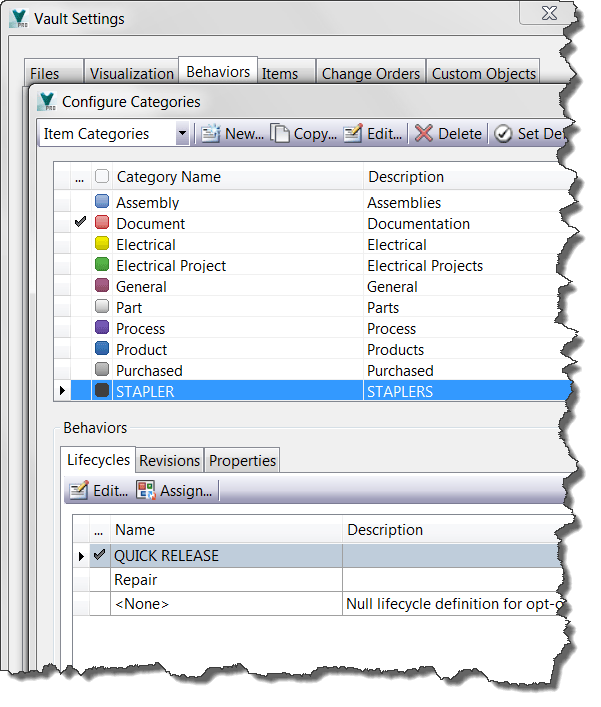Click the STAPLER black color swatch
This screenshot has height=707, width=601.
tap(102, 390)
